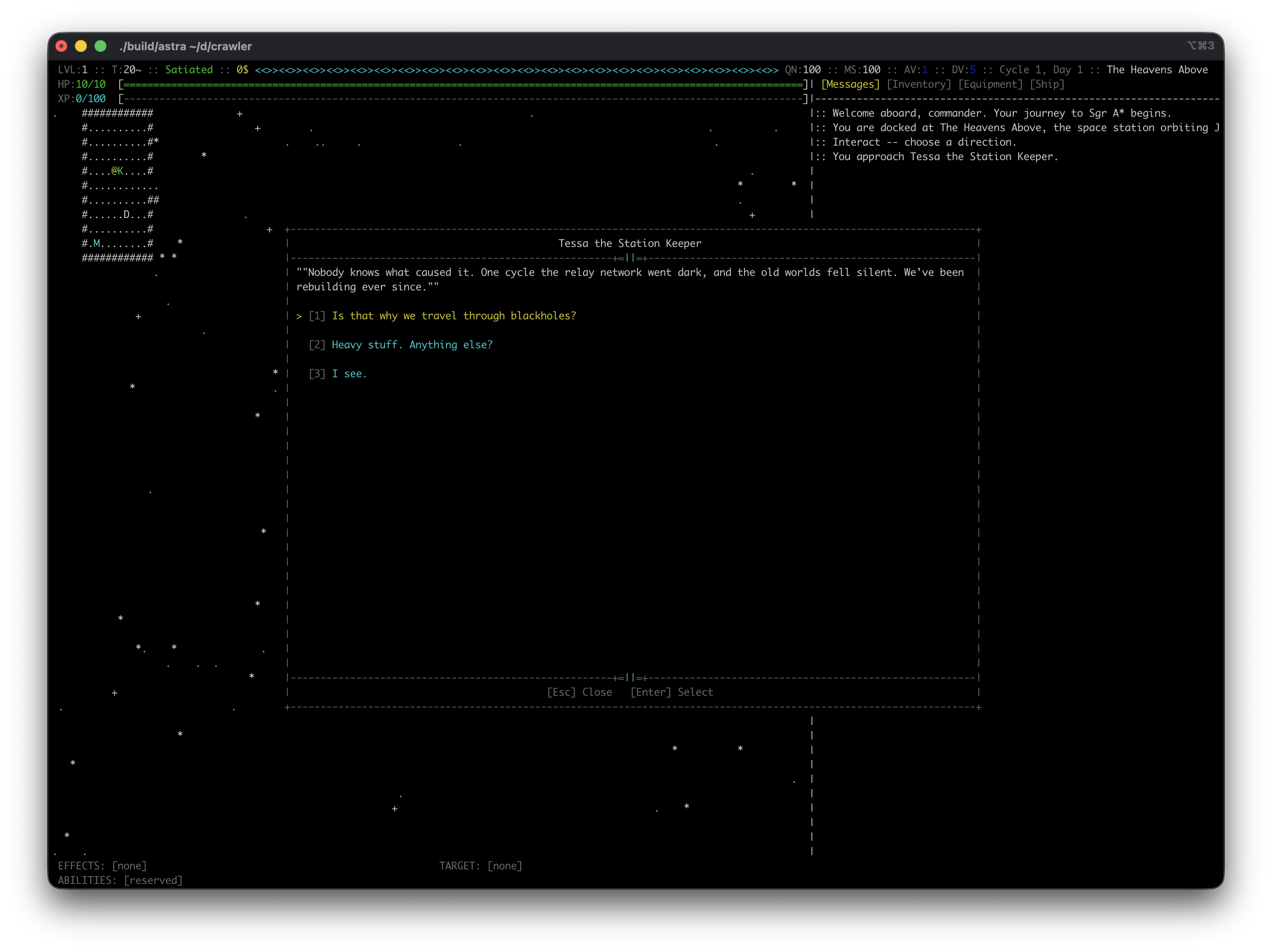Open the Equipment tab

pos(990,85)
